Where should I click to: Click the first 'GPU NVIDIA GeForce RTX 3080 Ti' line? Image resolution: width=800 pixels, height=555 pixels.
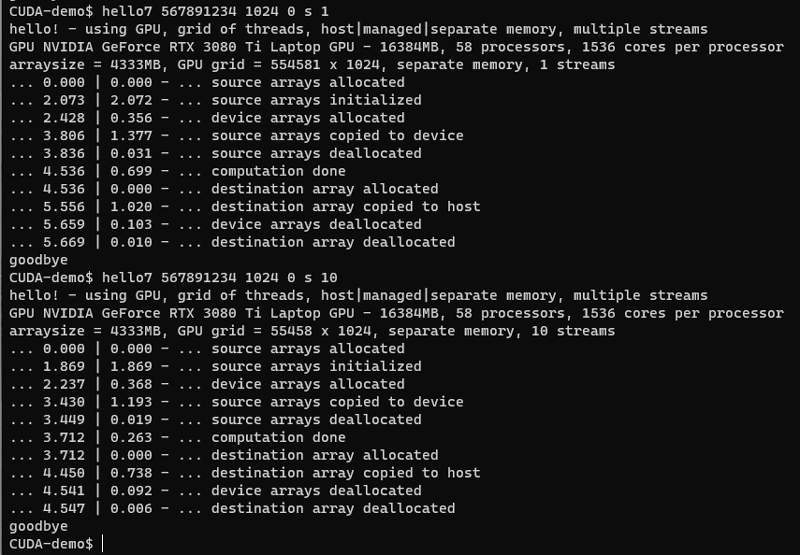(396, 47)
